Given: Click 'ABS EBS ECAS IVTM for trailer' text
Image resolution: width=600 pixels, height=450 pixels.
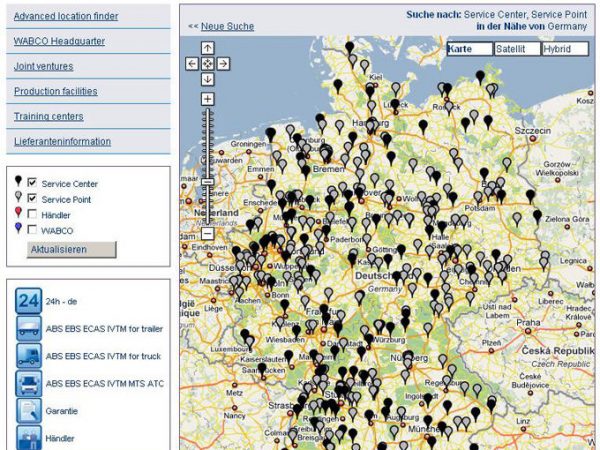Looking at the screenshot, I should [104, 329].
